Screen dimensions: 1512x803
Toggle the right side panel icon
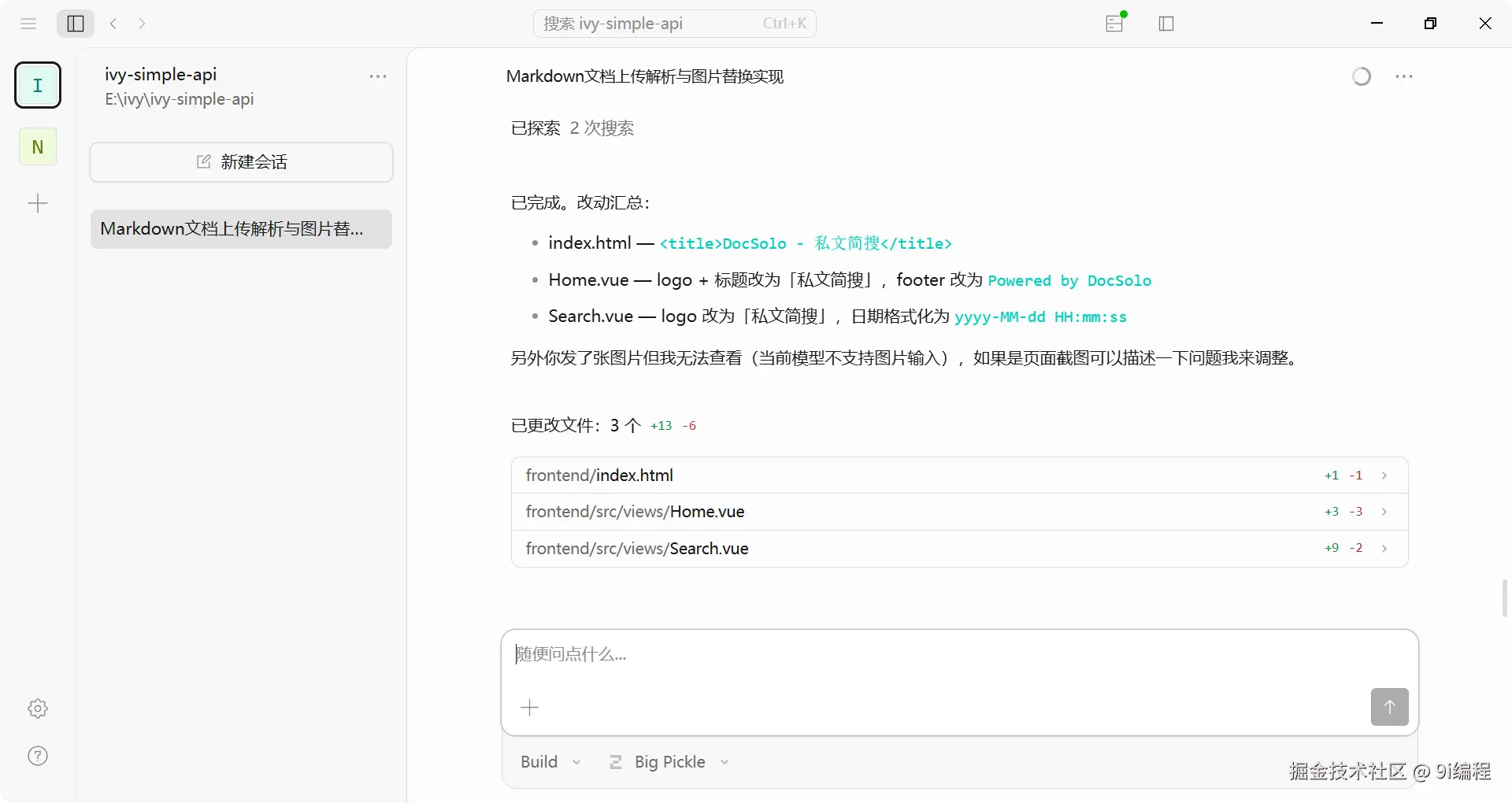point(1166,24)
